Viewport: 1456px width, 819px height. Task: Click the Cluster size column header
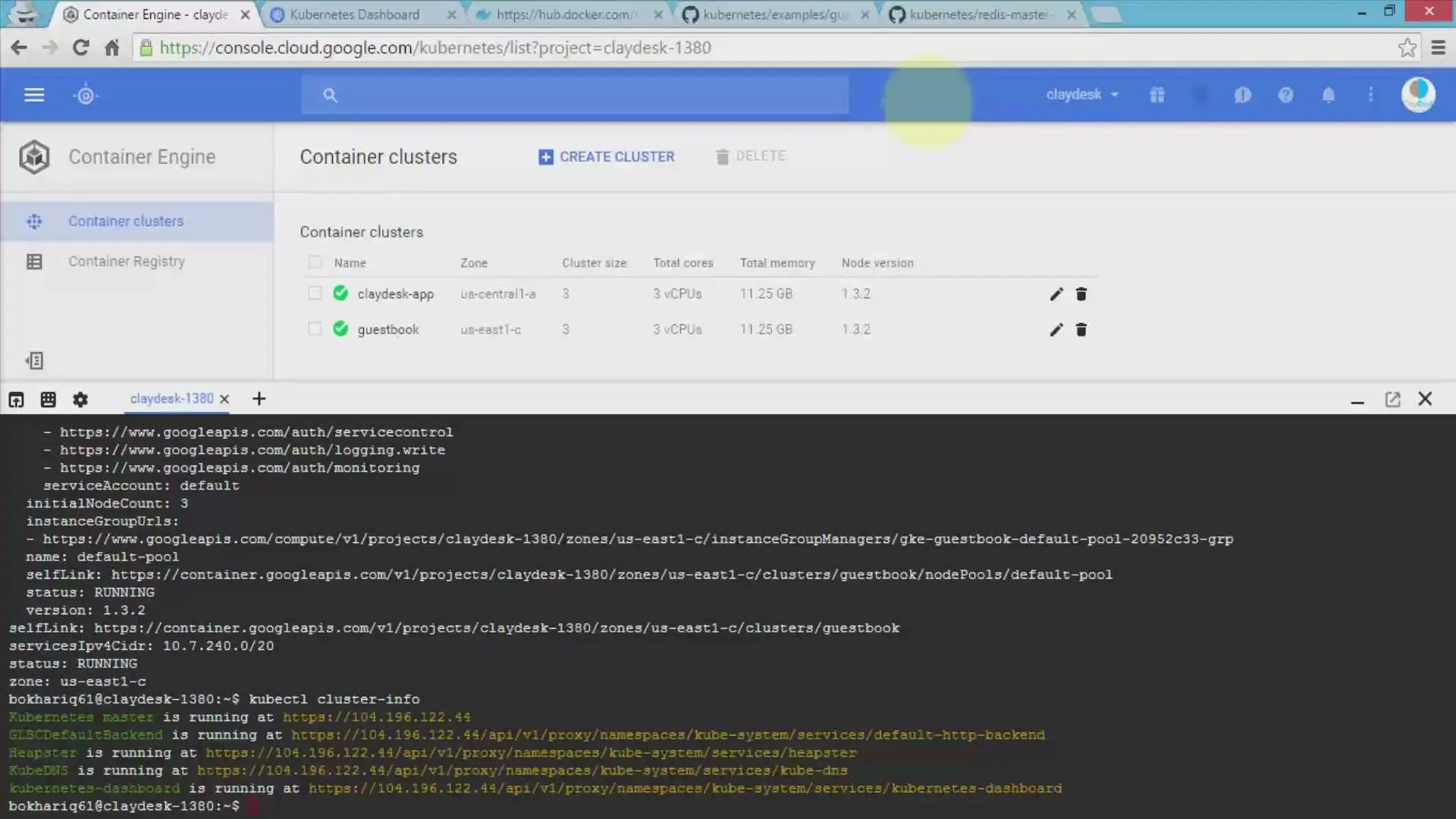(595, 263)
